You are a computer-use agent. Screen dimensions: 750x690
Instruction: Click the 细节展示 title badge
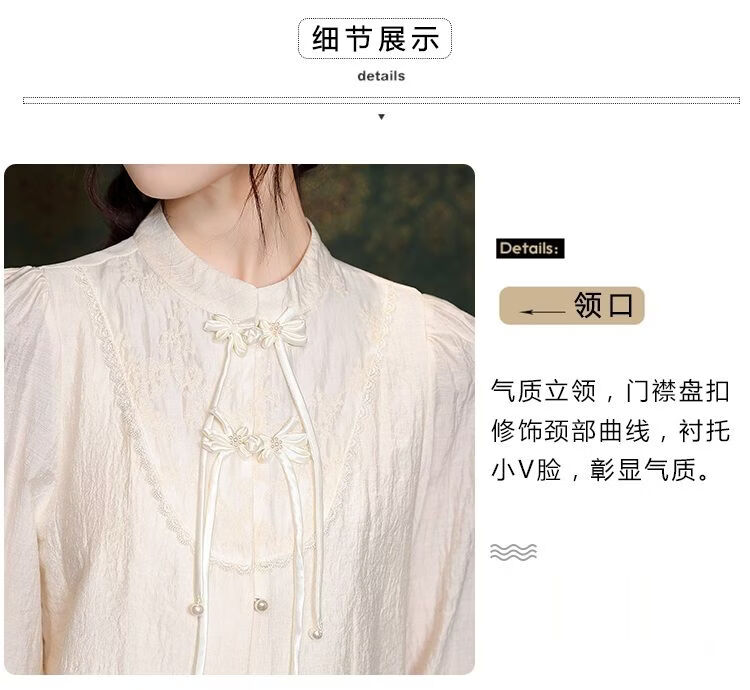coord(375,39)
